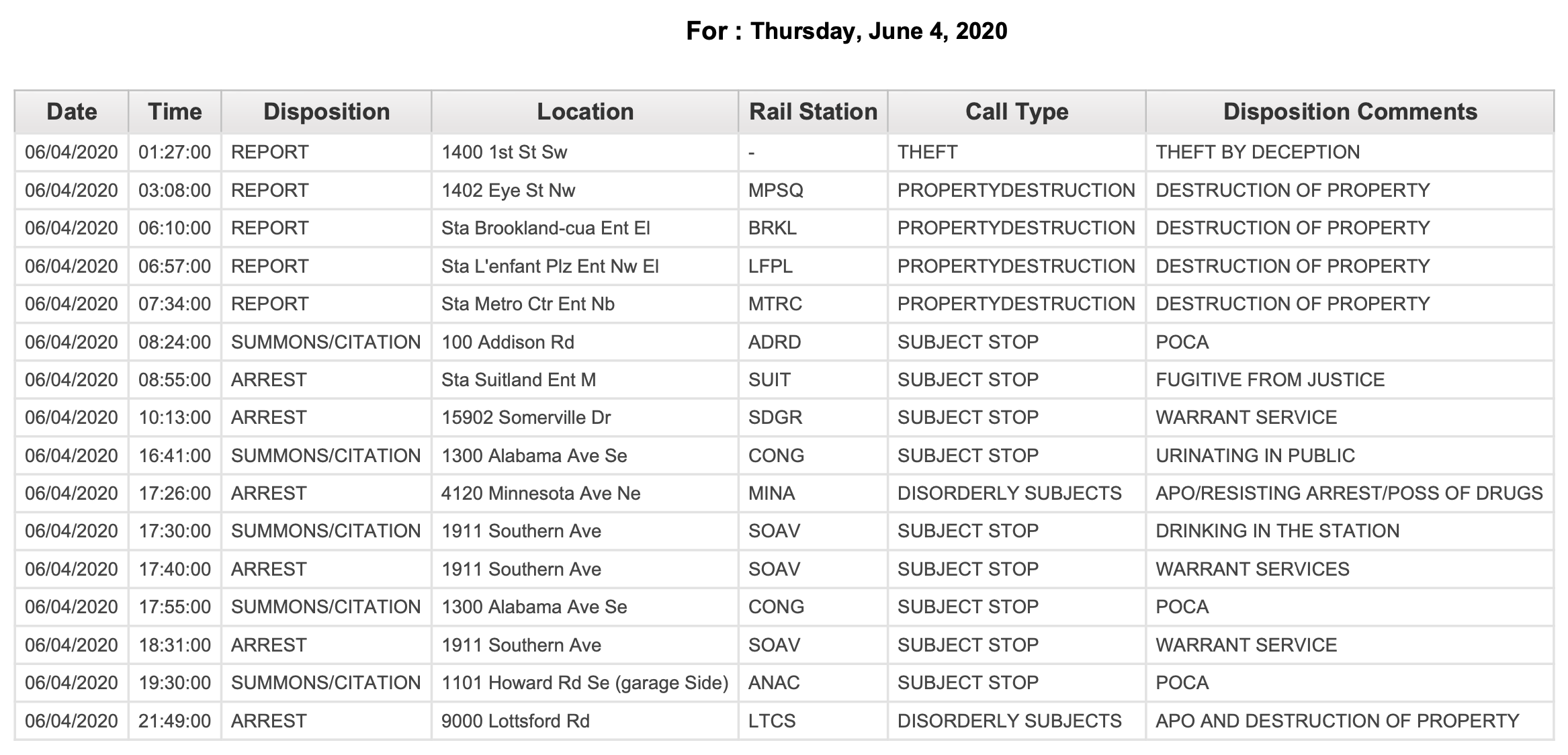Click Sta L'enfant Plz Ent Nw El
Viewport: 1568px width, 755px height.
550,266
